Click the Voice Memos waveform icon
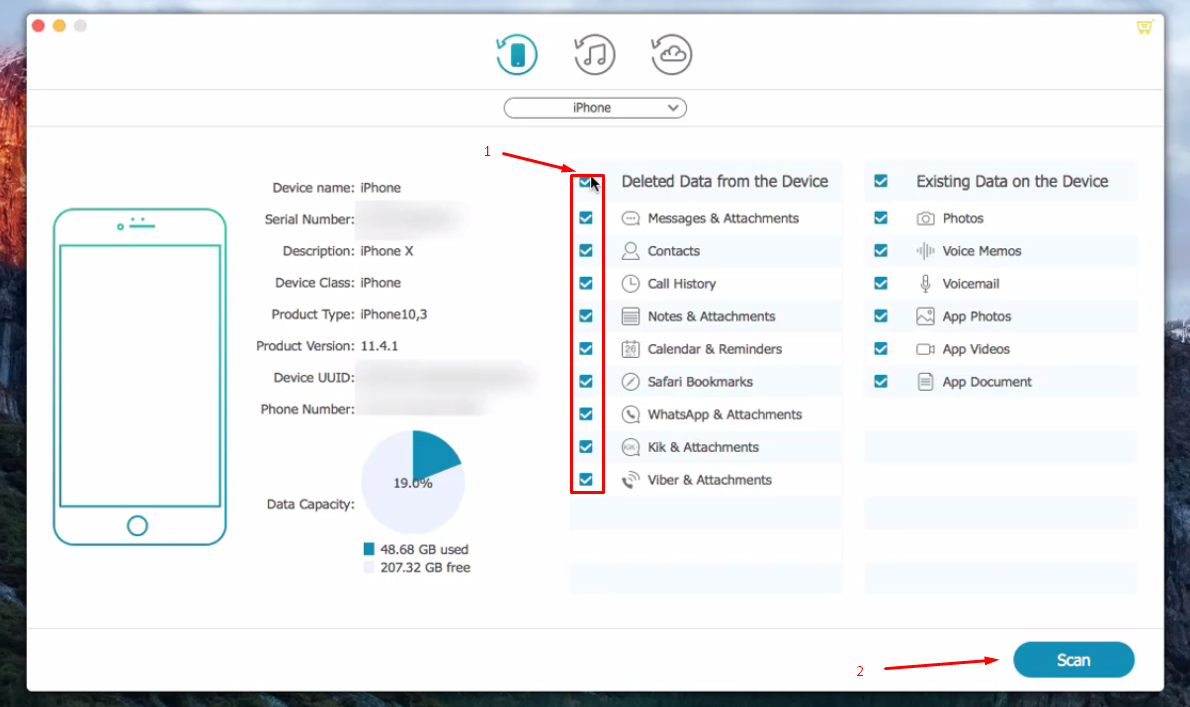This screenshot has width=1190, height=707. coord(925,251)
